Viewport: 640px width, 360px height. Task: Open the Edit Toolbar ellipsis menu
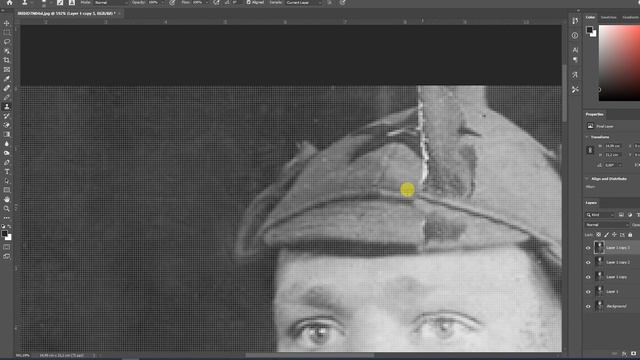pos(7,218)
